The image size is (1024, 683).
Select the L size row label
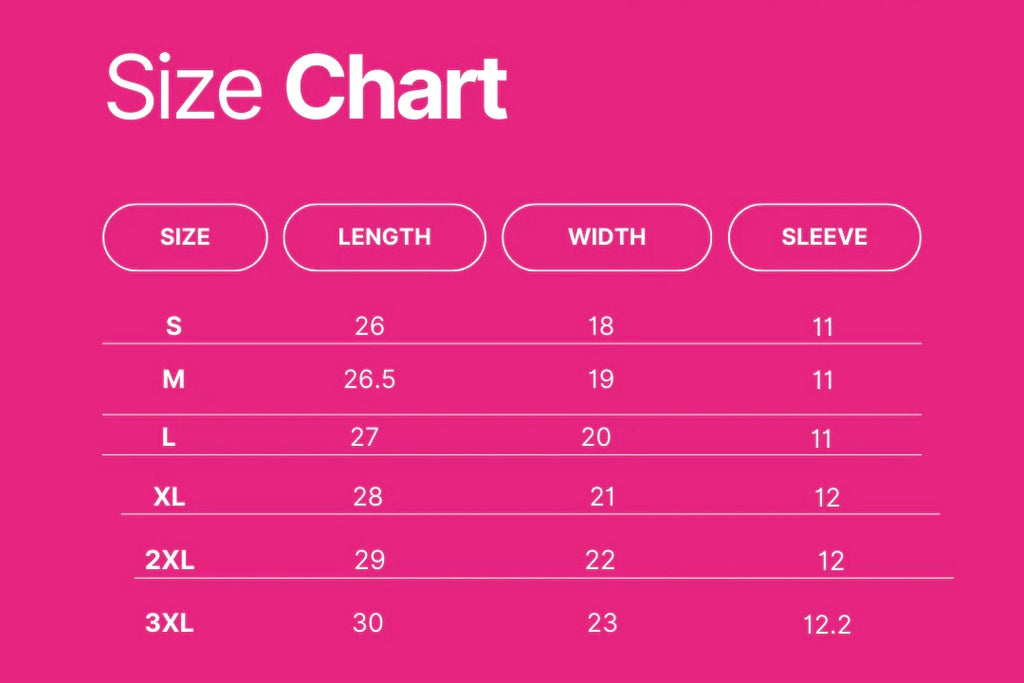169,438
